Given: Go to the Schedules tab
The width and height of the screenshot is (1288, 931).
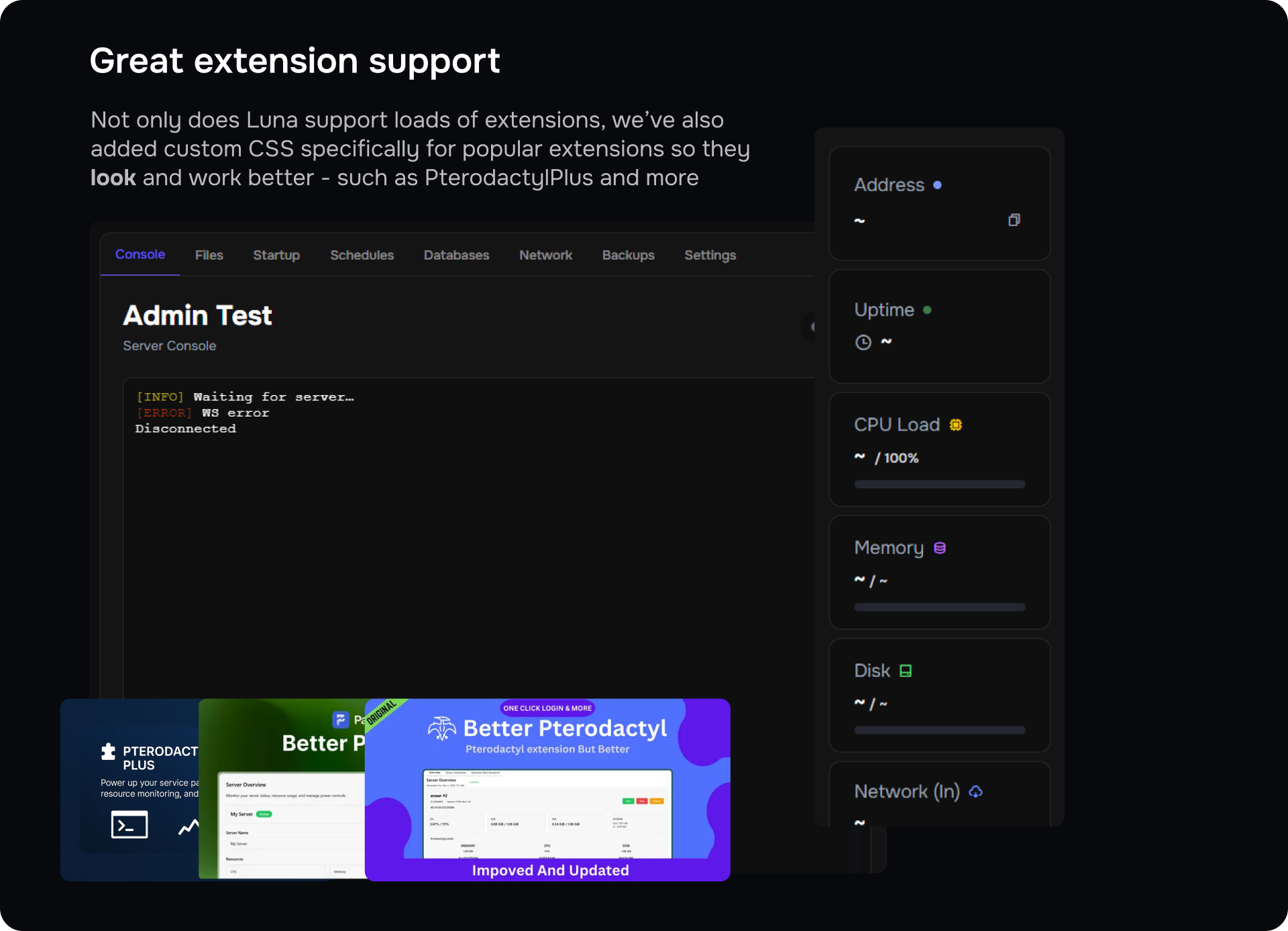Looking at the screenshot, I should coord(362,256).
